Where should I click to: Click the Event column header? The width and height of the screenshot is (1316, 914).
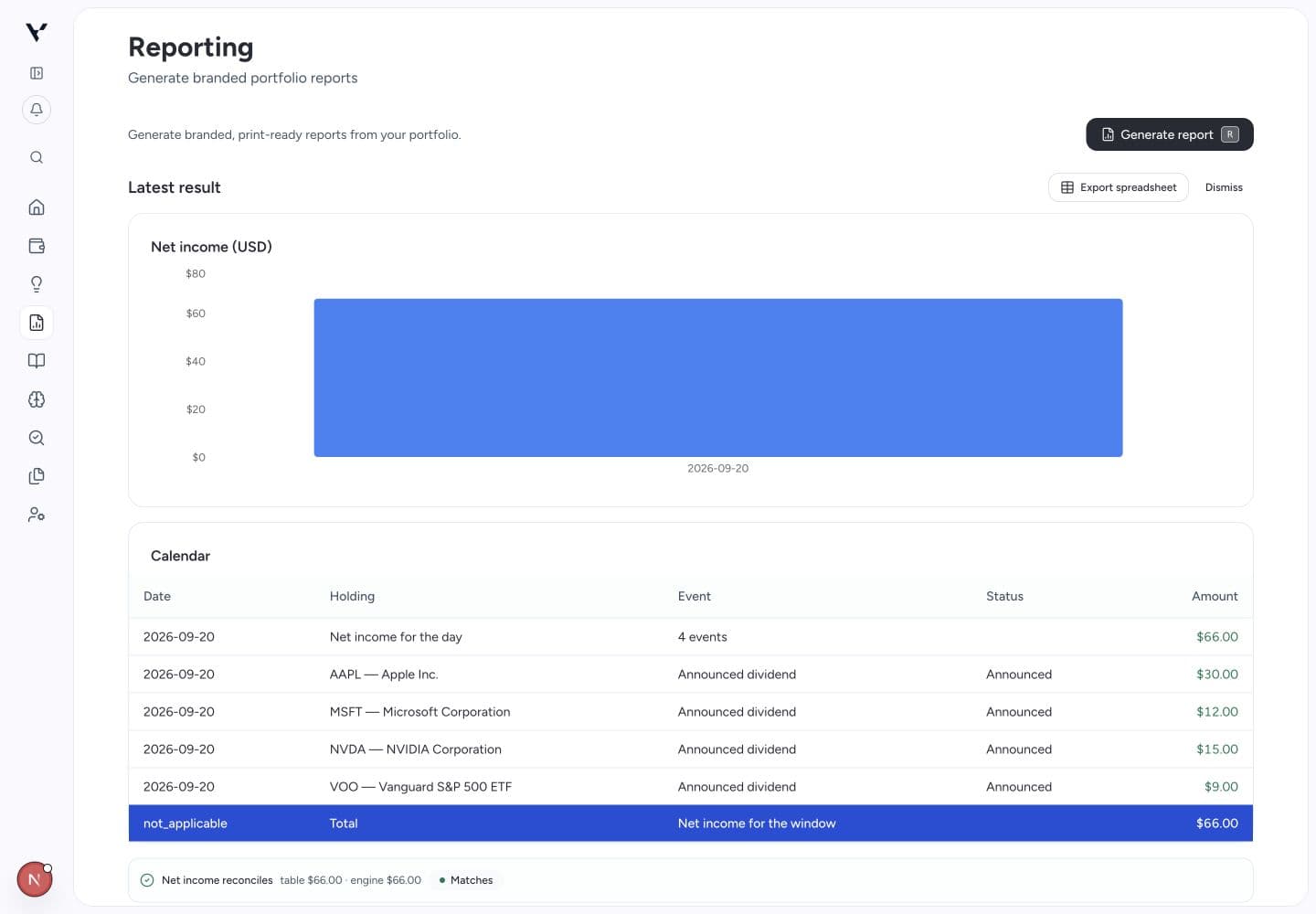pyautogui.click(x=695, y=596)
